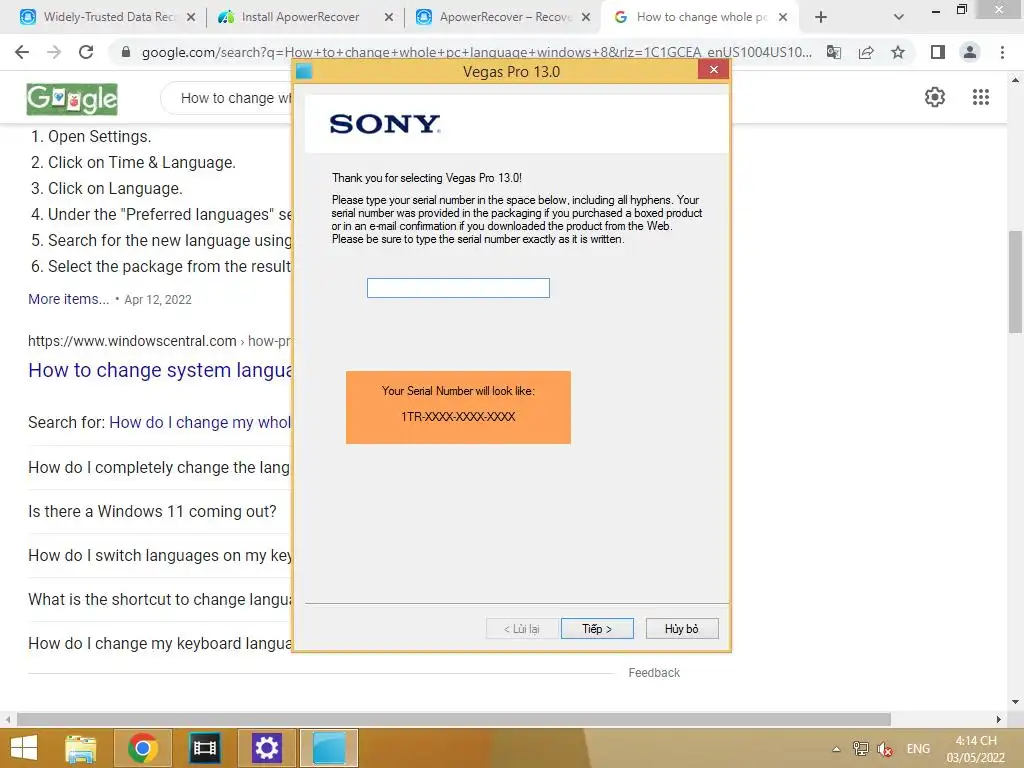Close the Install ApowerRecover tab
The width and height of the screenshot is (1024, 768).
pos(389,17)
